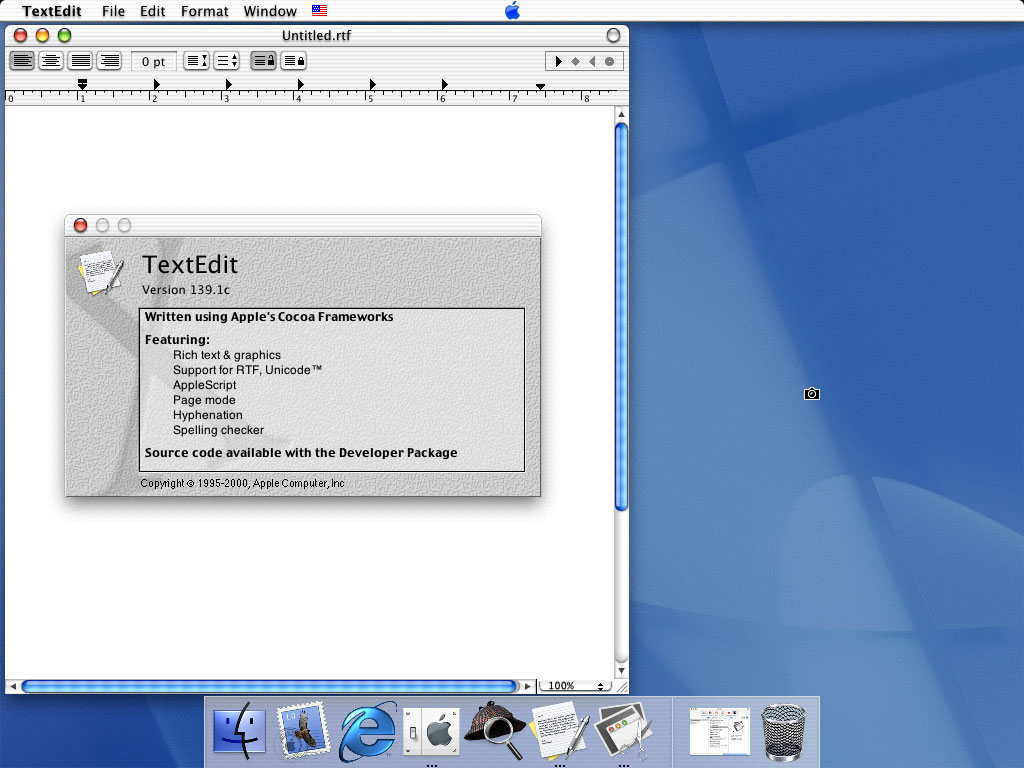Open the Trash in the Dock
This screenshot has width=1024, height=768.
click(x=783, y=731)
